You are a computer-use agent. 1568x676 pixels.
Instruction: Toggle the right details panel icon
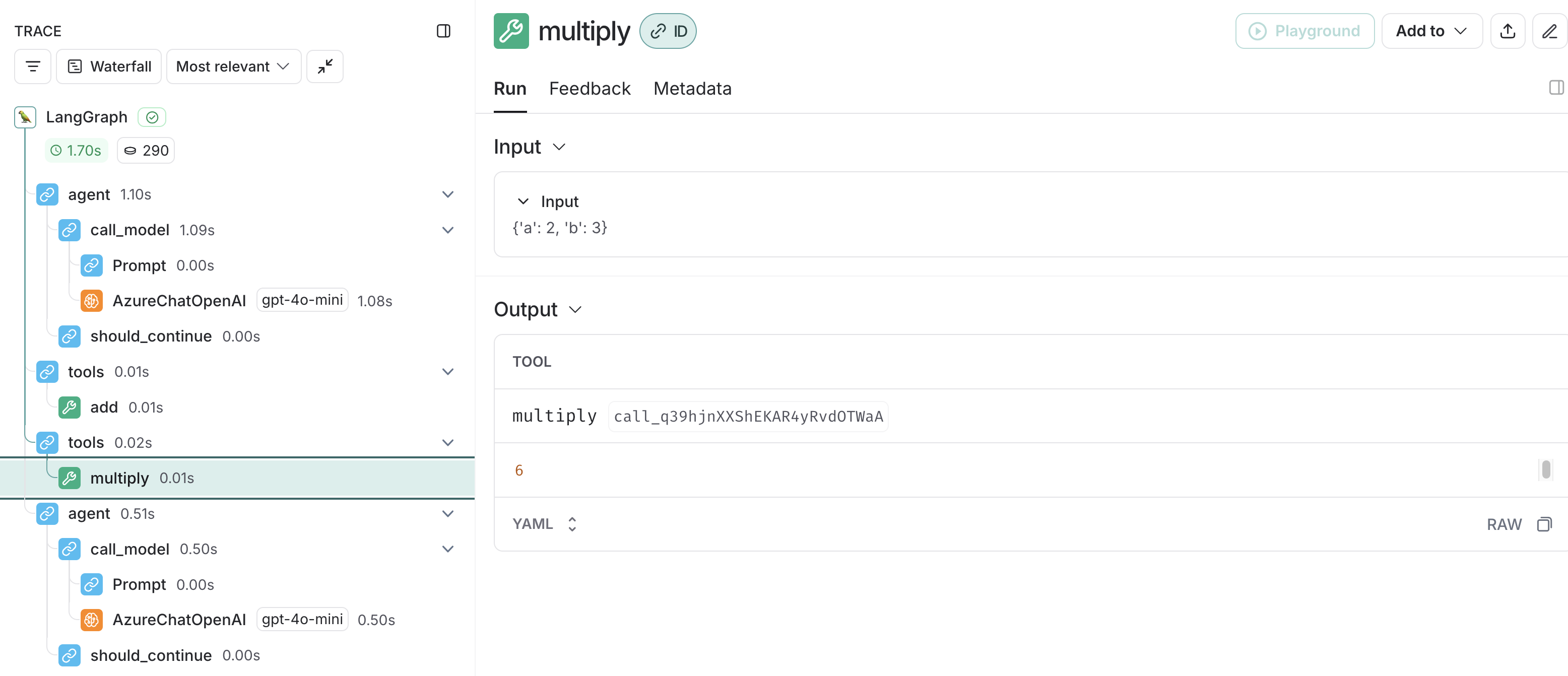(x=1555, y=88)
